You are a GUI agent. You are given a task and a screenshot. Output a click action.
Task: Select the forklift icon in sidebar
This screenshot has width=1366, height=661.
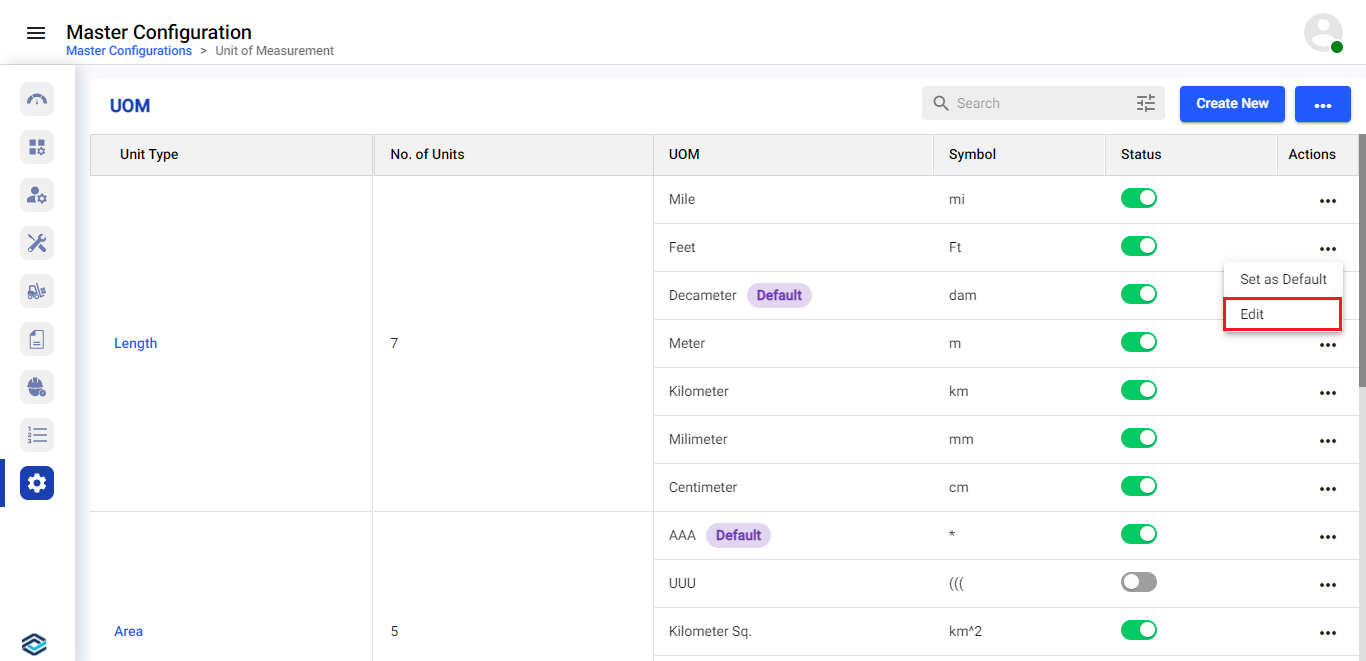click(37, 291)
